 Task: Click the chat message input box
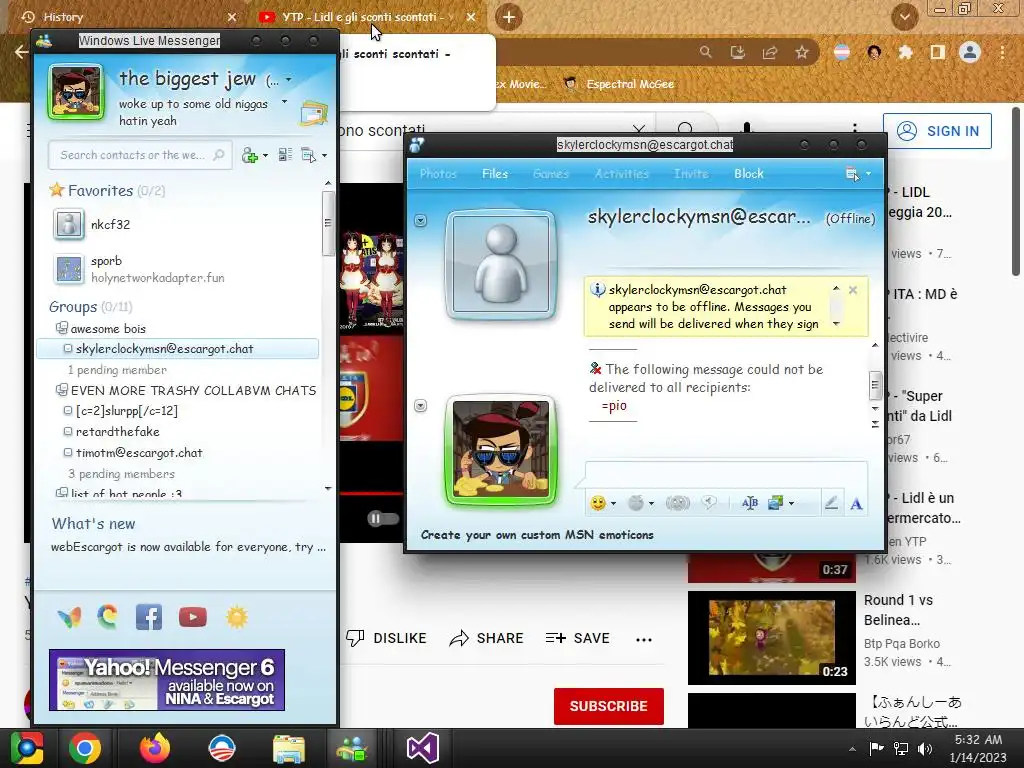pyautogui.click(x=726, y=473)
